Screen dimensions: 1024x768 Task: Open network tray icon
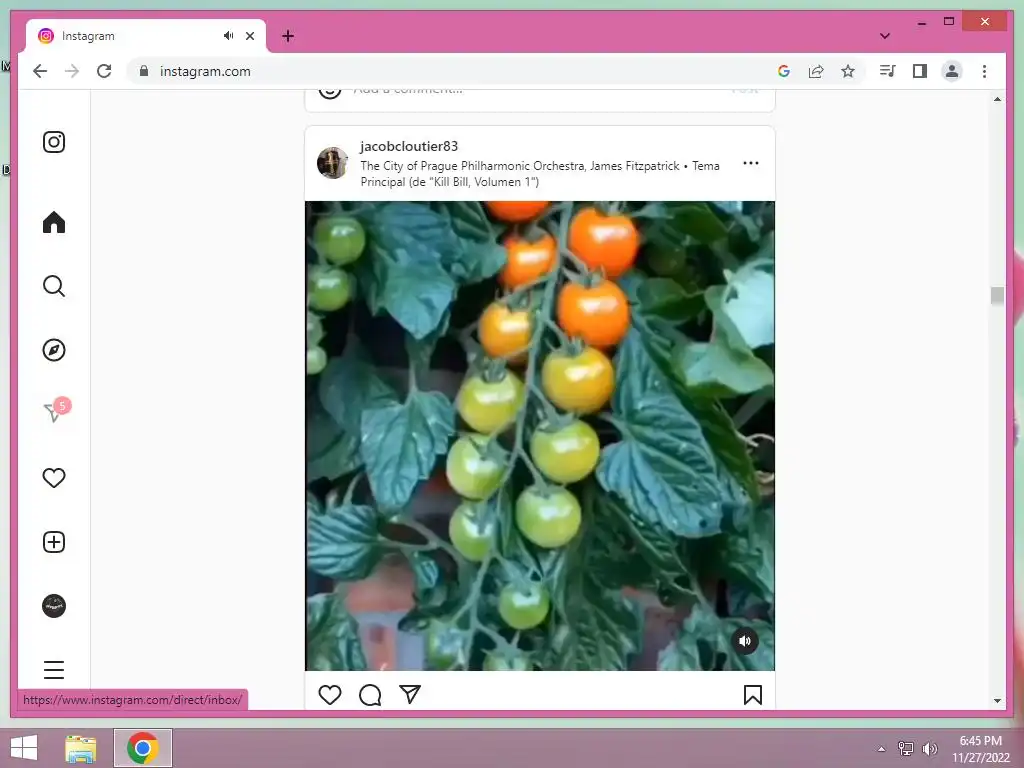(x=905, y=748)
